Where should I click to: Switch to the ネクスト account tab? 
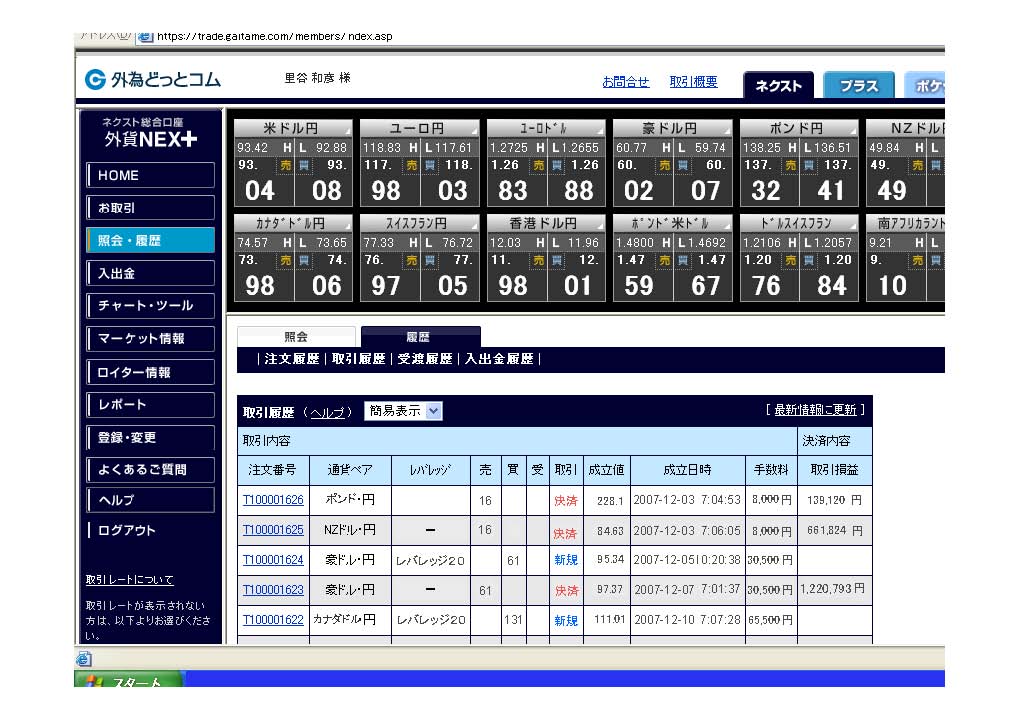(778, 85)
